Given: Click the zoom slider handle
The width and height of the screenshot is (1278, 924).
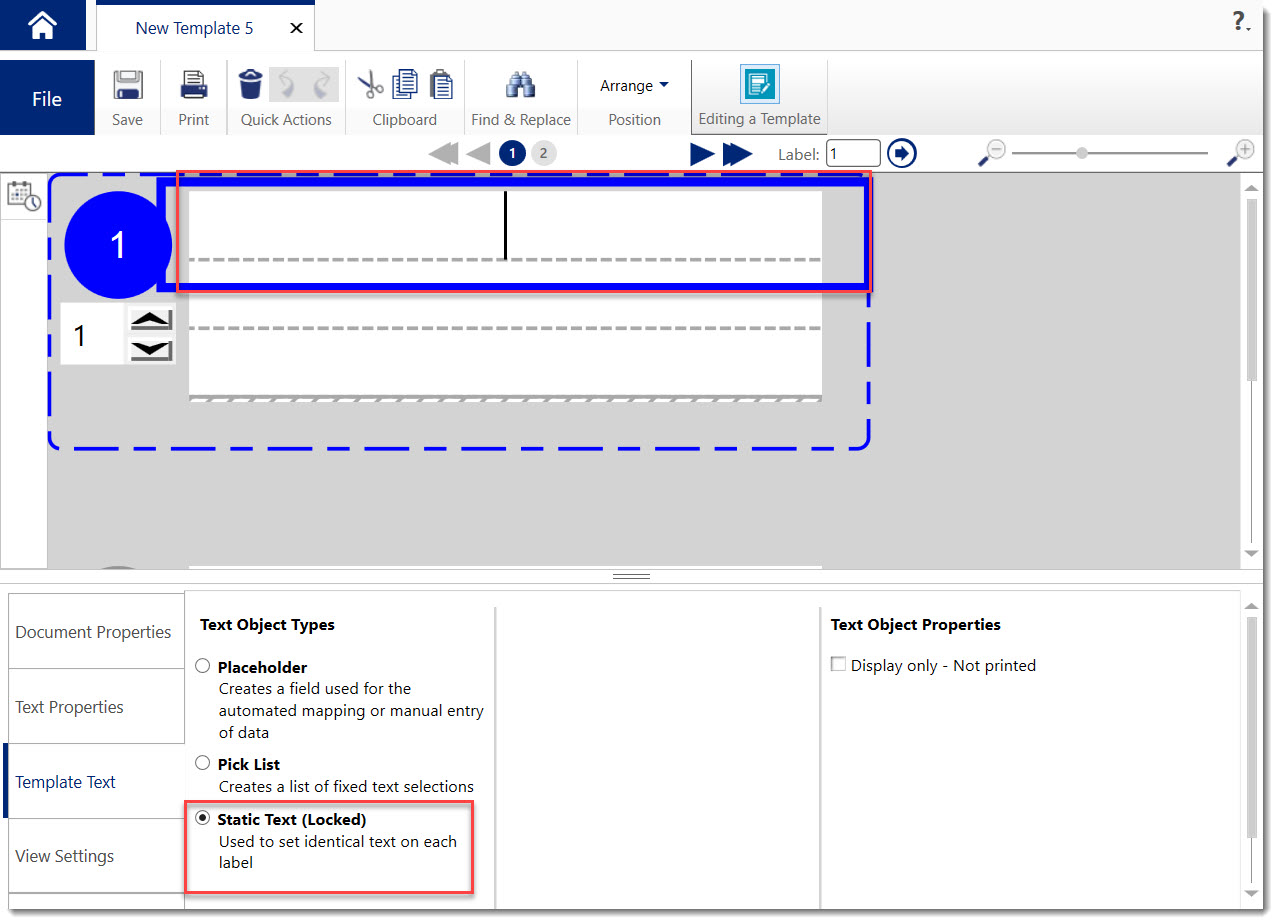Looking at the screenshot, I should pyautogui.click(x=1082, y=153).
